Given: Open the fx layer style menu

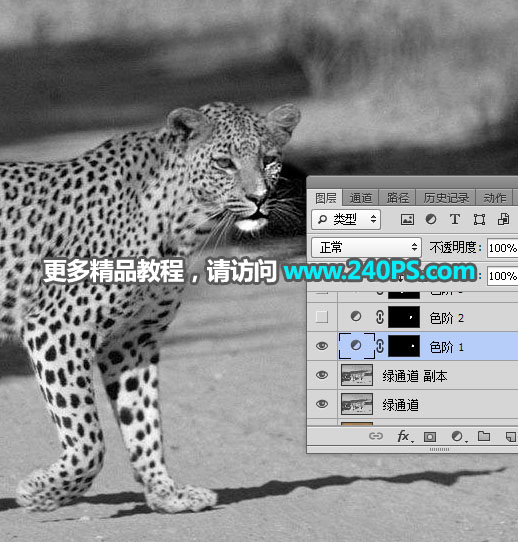Looking at the screenshot, I should [x=404, y=437].
